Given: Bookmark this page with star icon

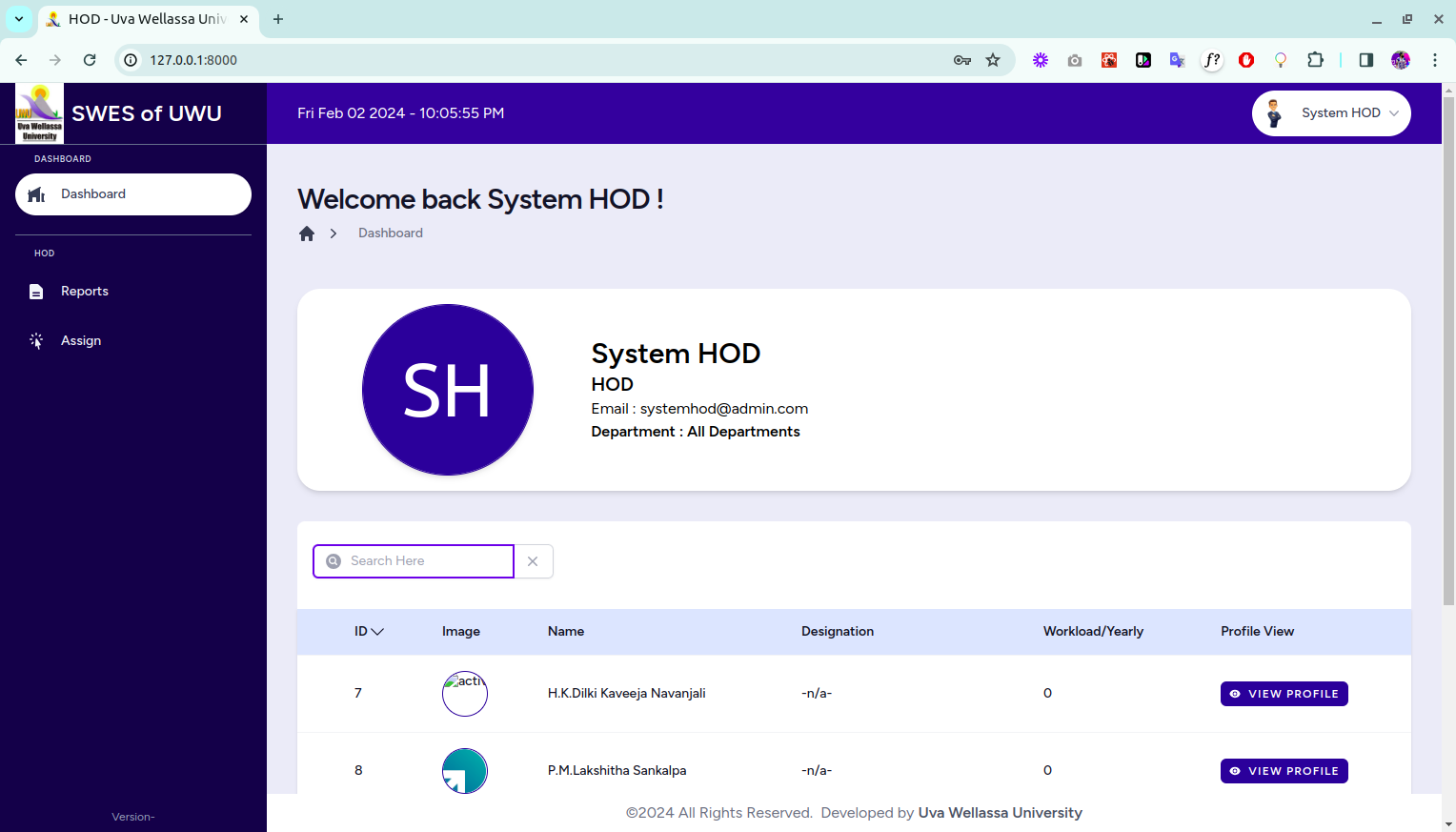Looking at the screenshot, I should (993, 60).
